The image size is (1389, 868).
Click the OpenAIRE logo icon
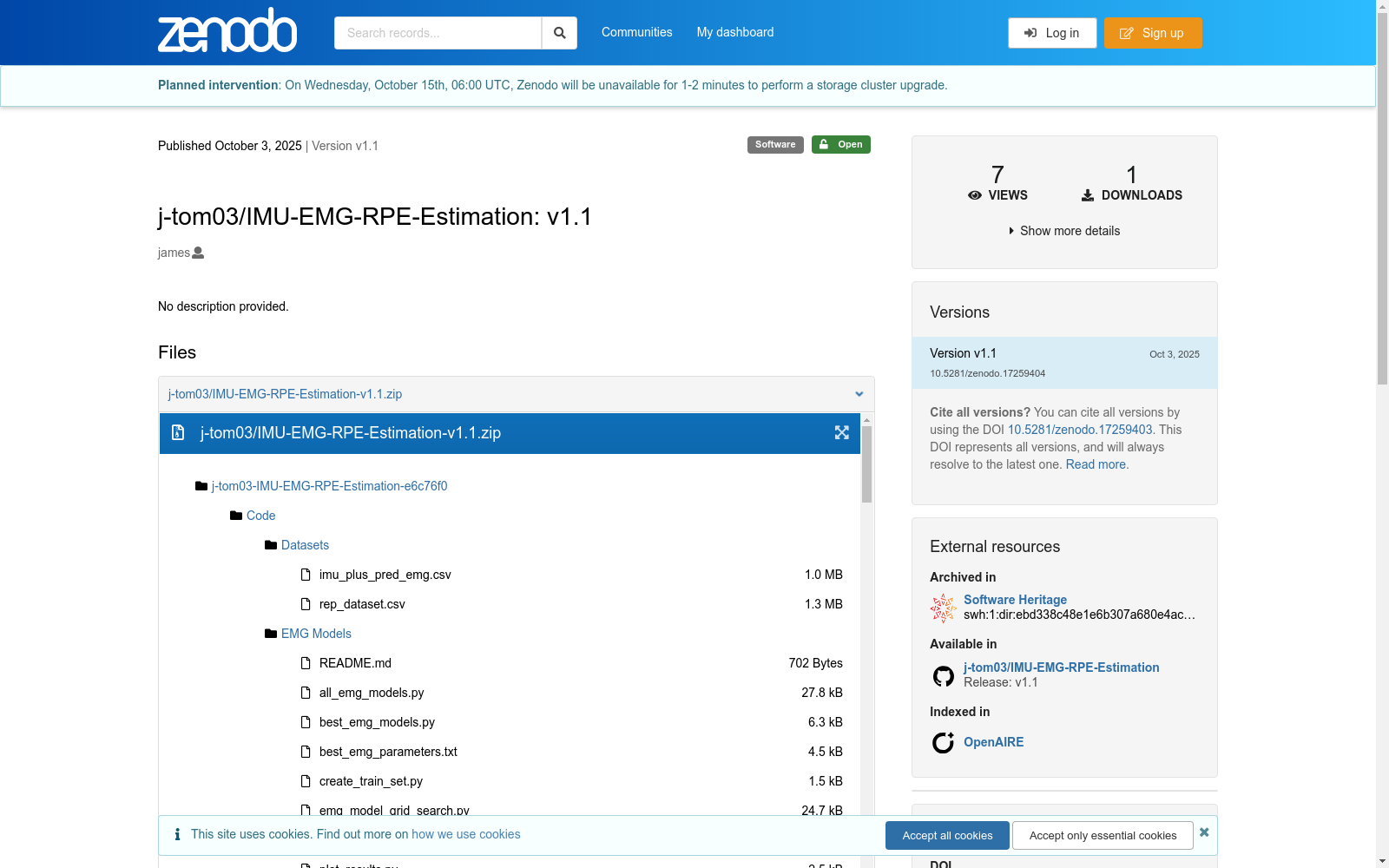(943, 742)
